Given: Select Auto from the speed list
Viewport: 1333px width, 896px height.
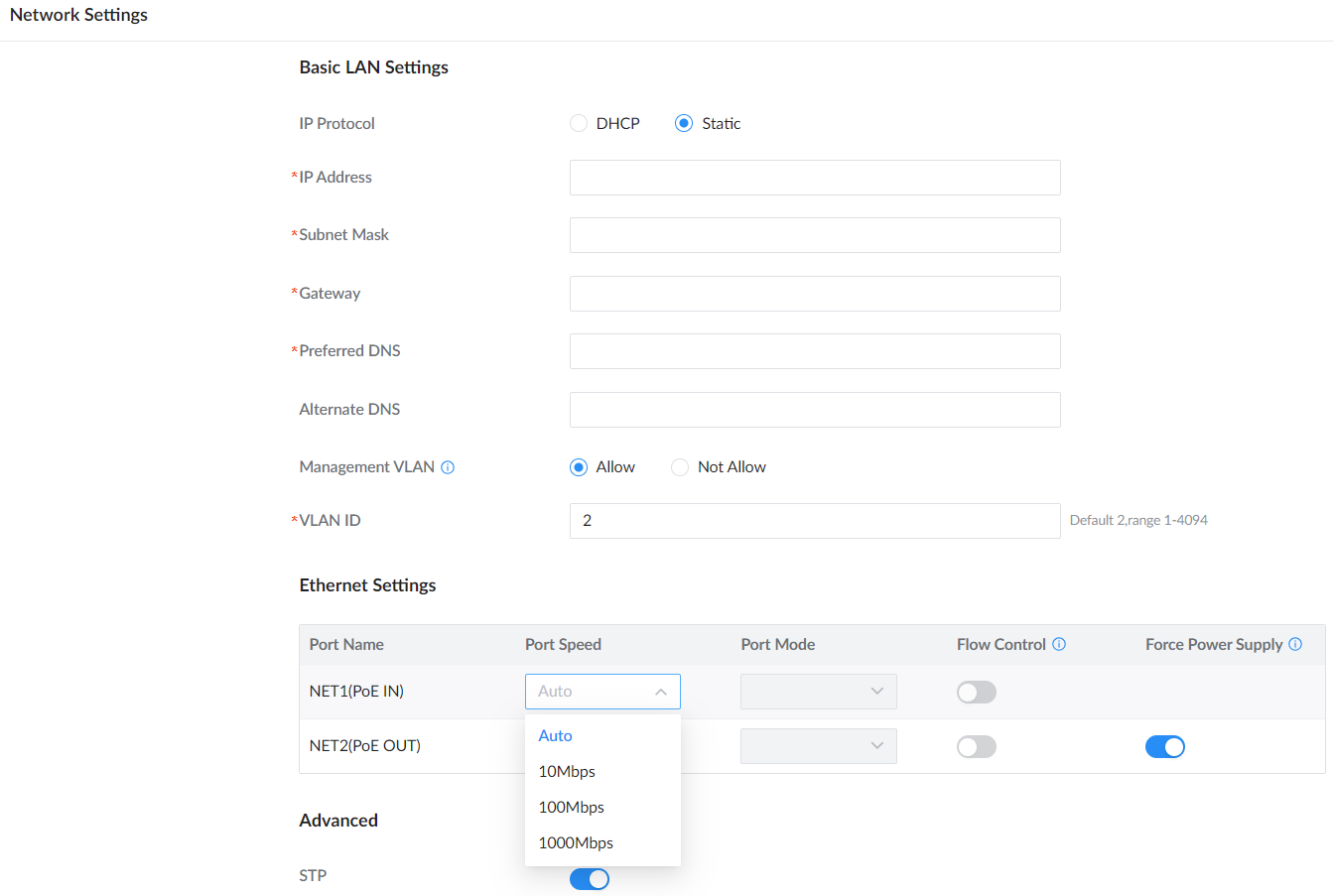Looking at the screenshot, I should [x=602, y=735].
